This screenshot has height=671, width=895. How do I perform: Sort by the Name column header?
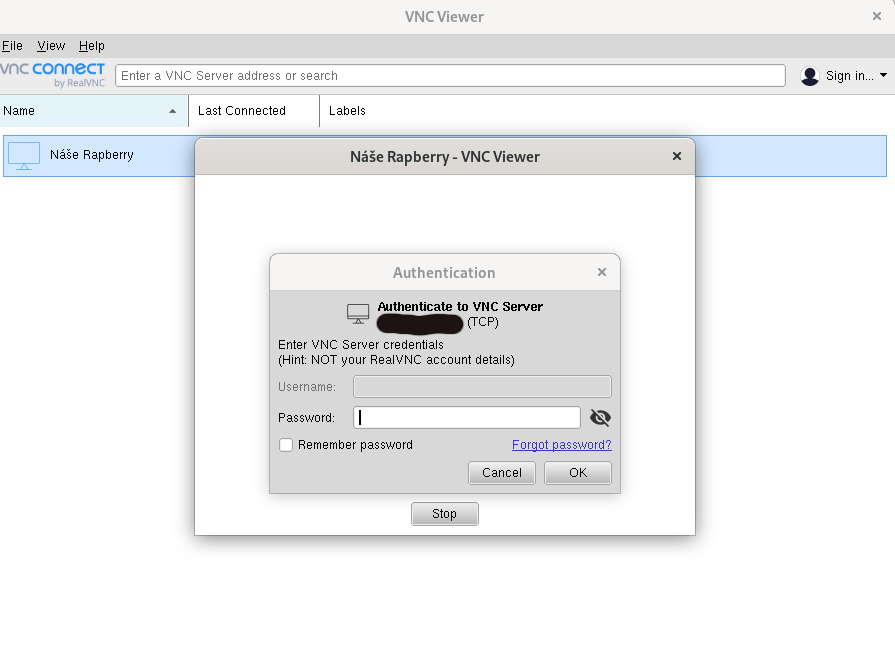coord(94,111)
